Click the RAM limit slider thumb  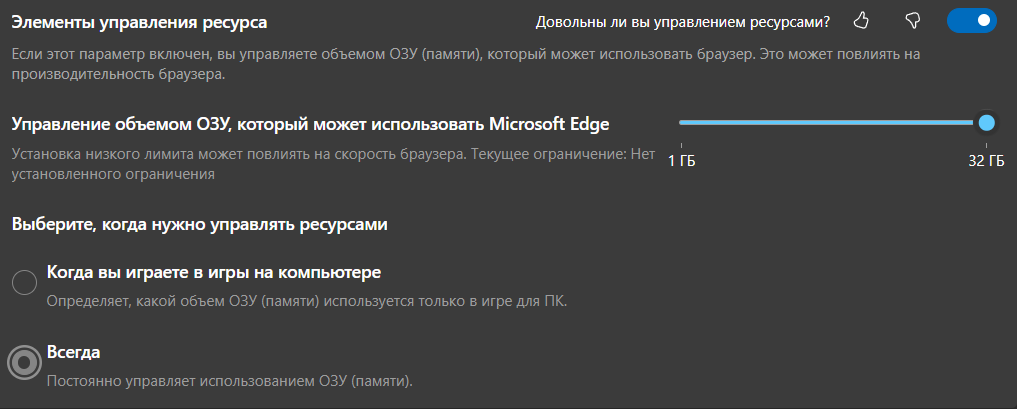[x=987, y=122]
